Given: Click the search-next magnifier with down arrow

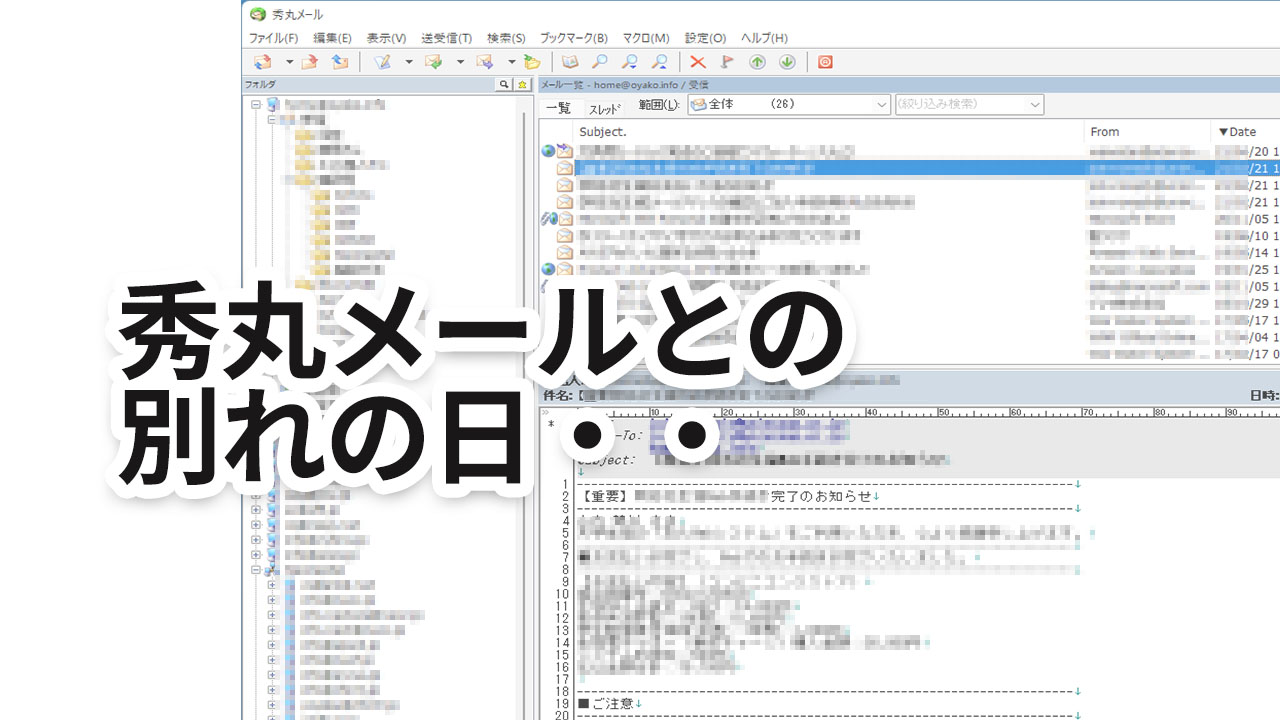Looking at the screenshot, I should point(630,62).
